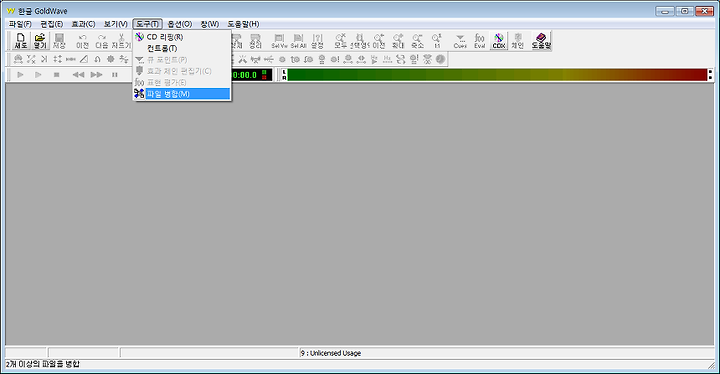Click the 정리 (Trim) toolbar icon

pyautogui.click(x=255, y=40)
